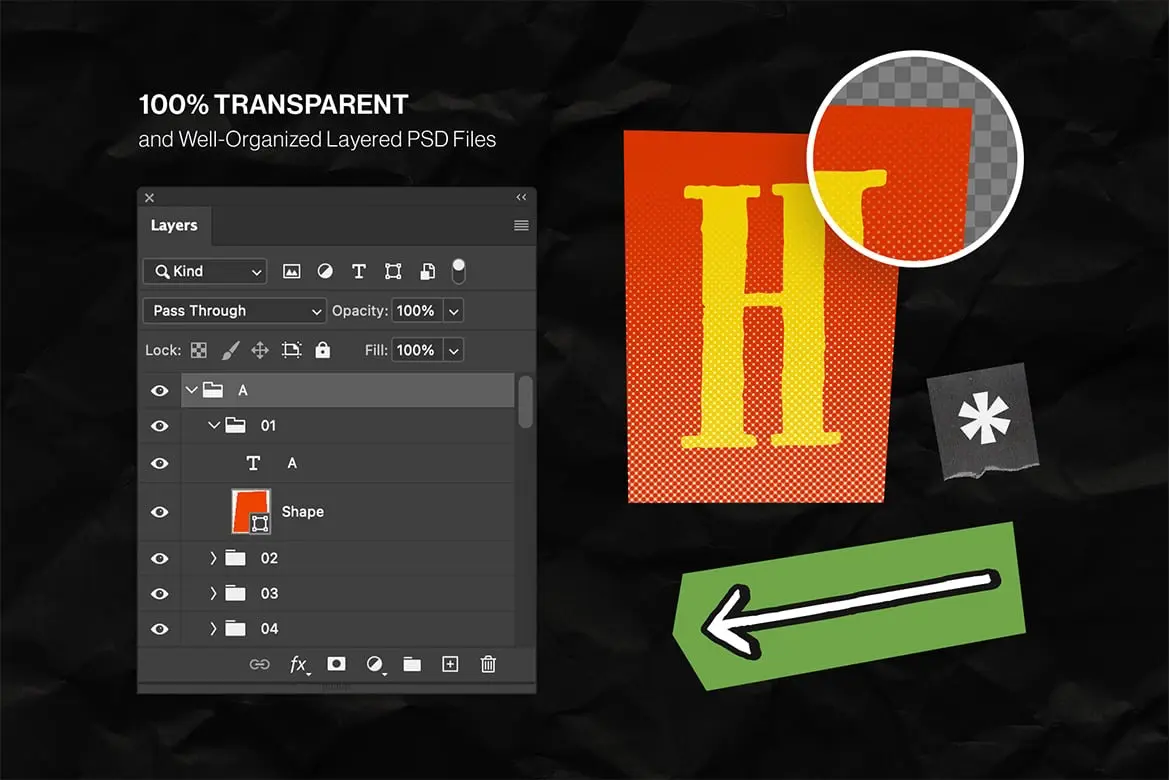The image size is (1170, 780).
Task: Click the type layer filter icon
Action: (x=359, y=271)
